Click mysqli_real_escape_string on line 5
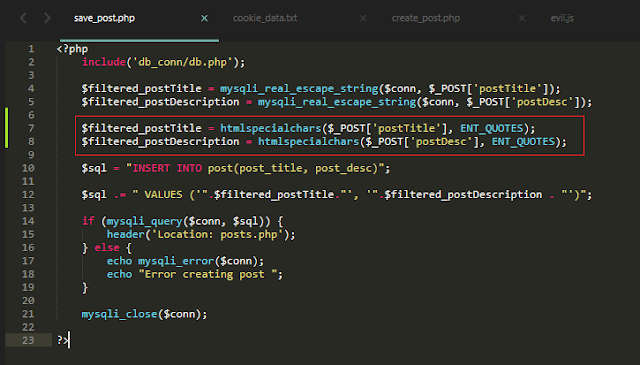This screenshot has height=365, width=640. 337,102
